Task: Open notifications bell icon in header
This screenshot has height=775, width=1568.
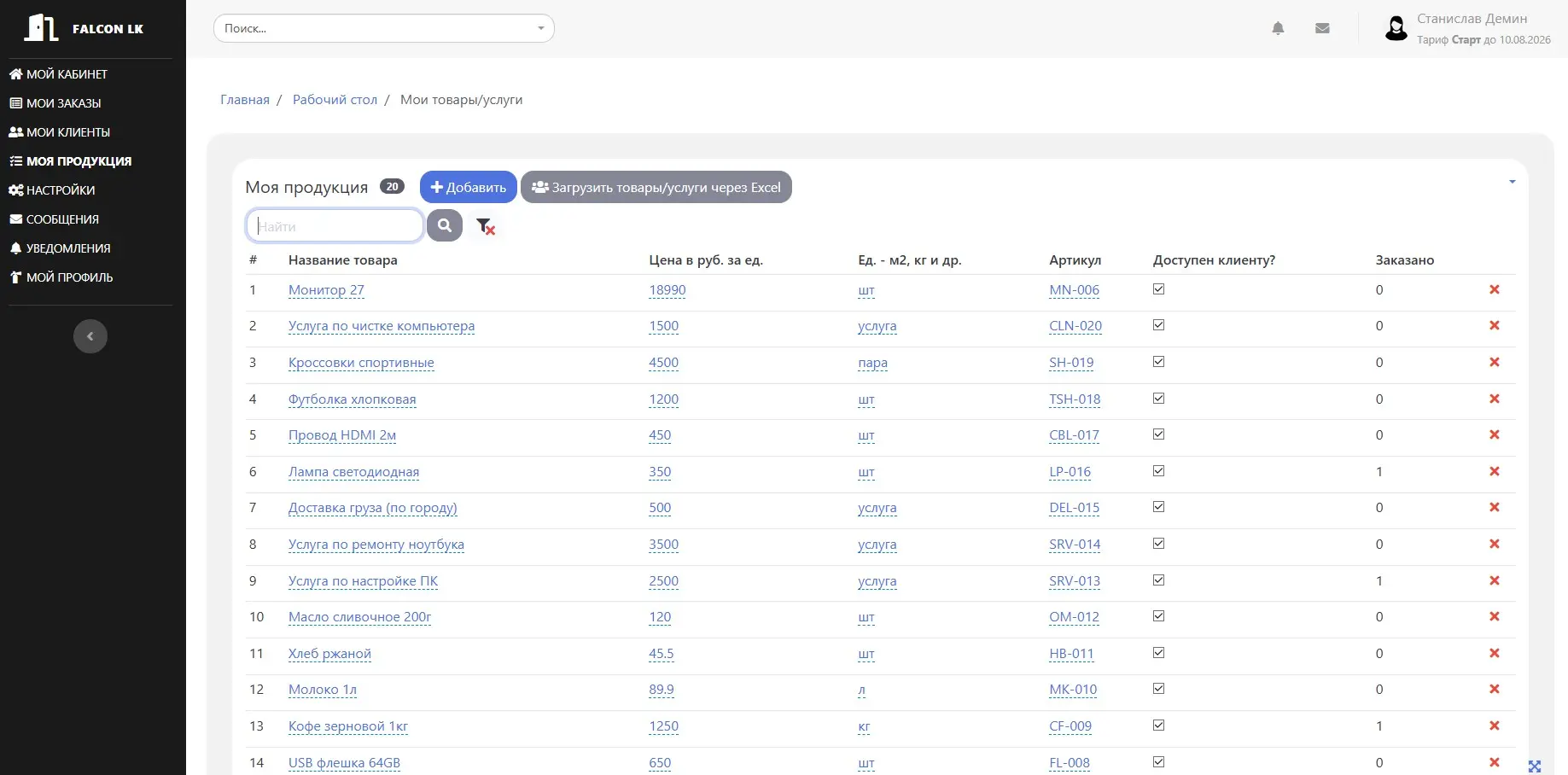Action: [x=1278, y=28]
